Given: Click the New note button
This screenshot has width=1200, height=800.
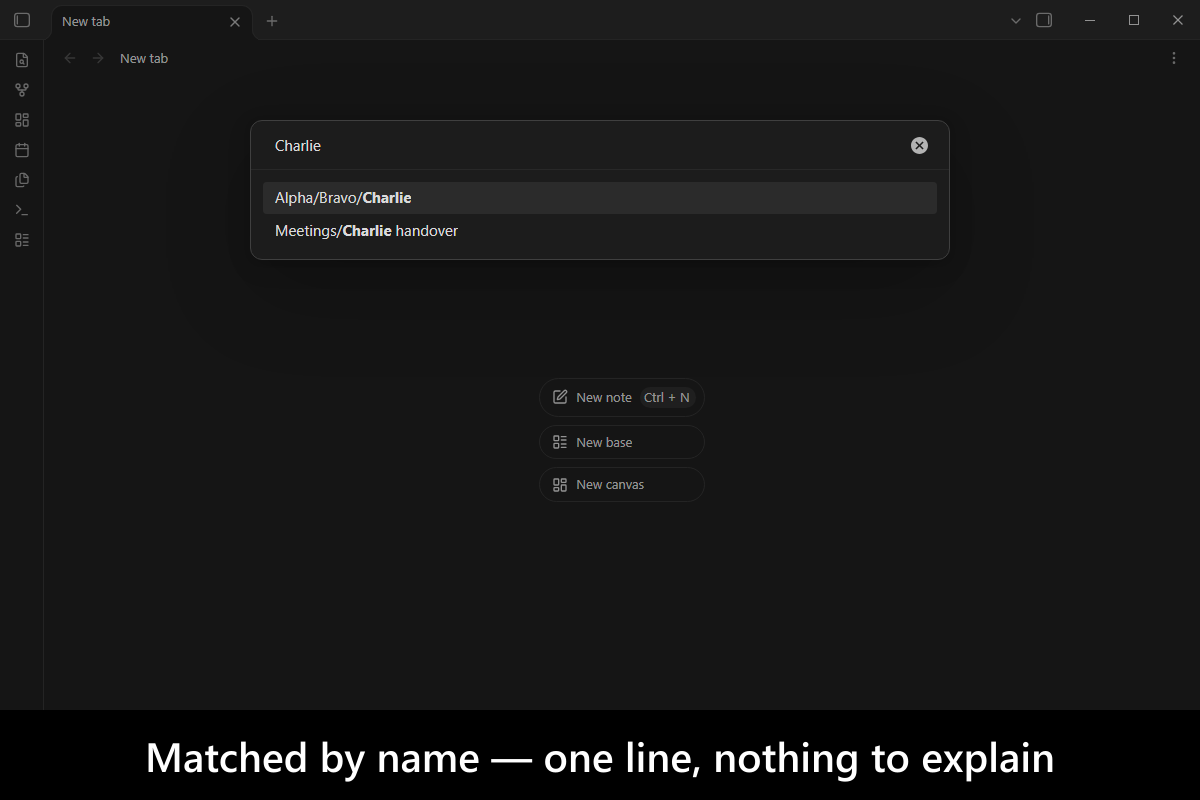Looking at the screenshot, I should coord(622,397).
